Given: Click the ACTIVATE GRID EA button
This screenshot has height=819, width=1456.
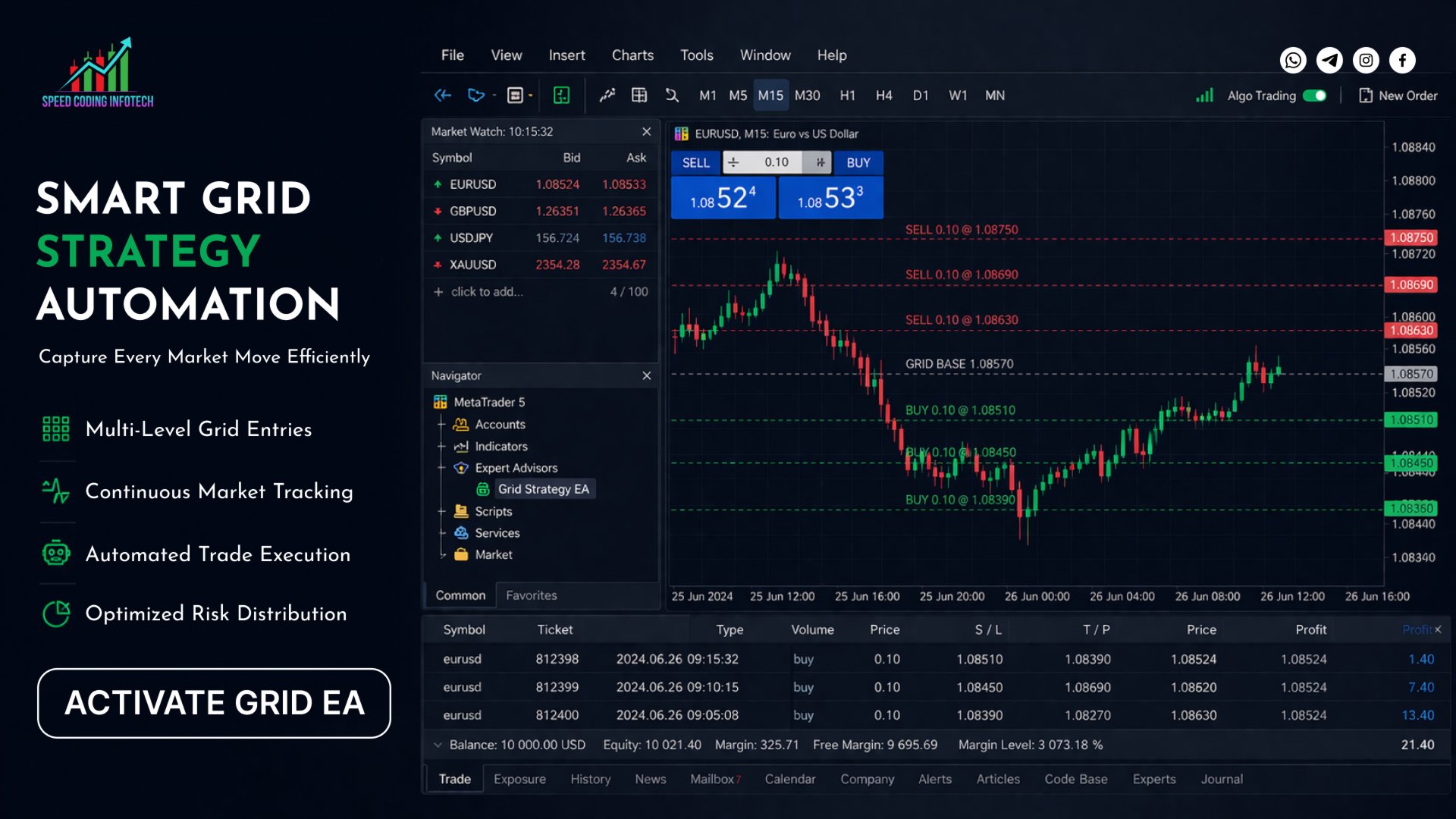Looking at the screenshot, I should [214, 703].
